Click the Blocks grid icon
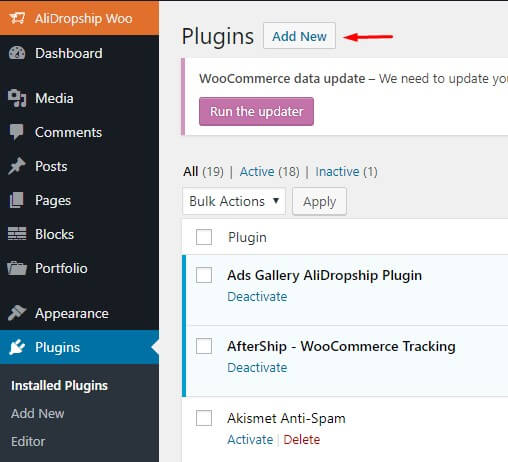This screenshot has height=462, width=508. (17, 234)
